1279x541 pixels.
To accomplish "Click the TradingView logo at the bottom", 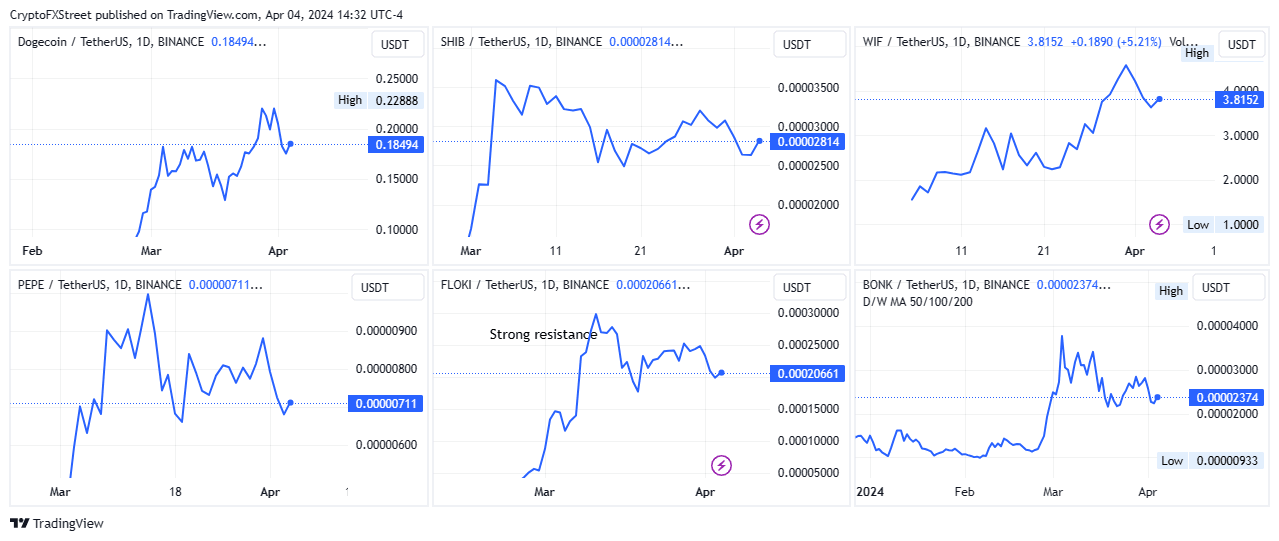I will click(x=57, y=523).
